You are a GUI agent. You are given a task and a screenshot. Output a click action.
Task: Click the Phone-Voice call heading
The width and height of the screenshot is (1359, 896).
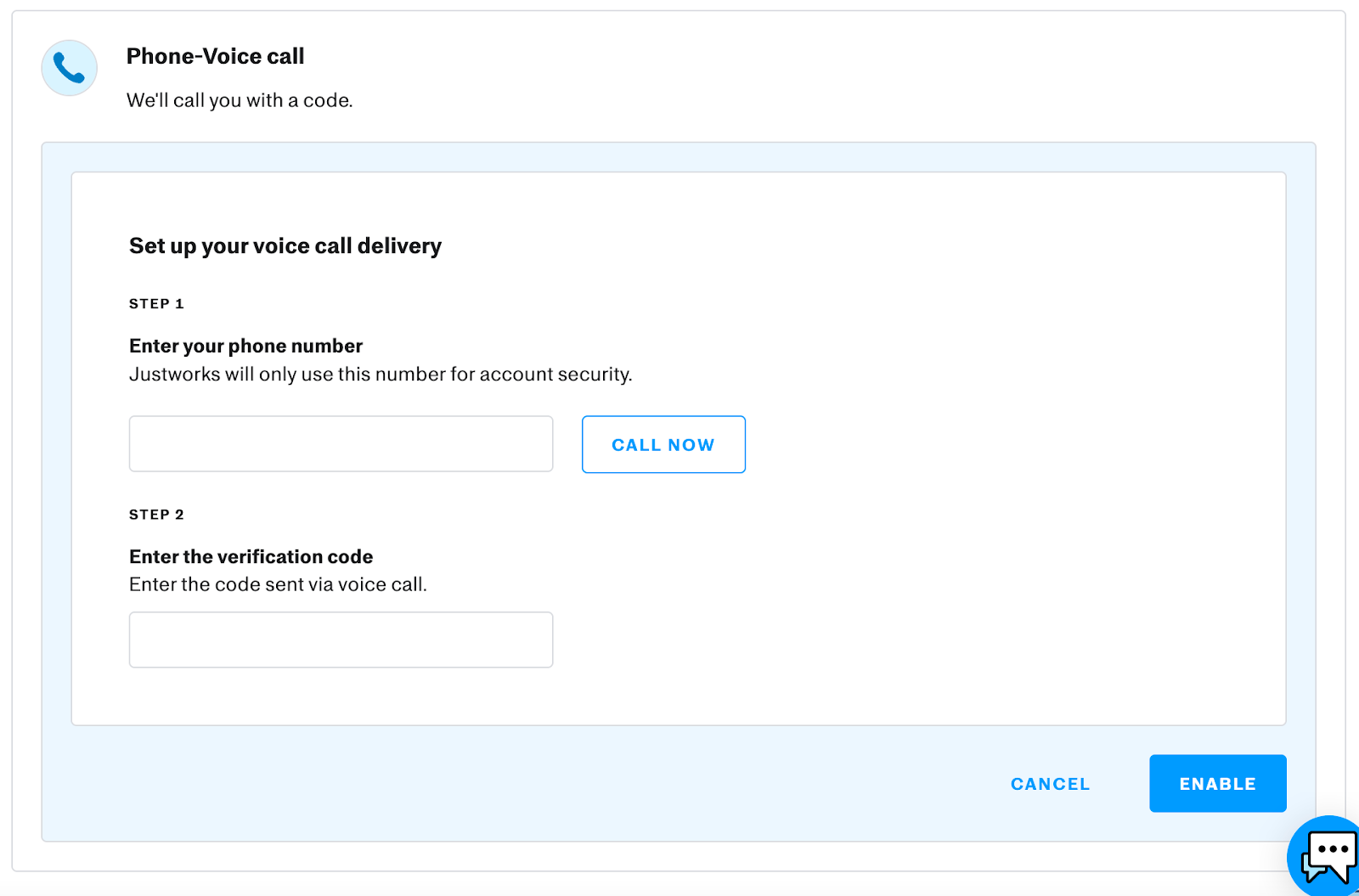(215, 56)
